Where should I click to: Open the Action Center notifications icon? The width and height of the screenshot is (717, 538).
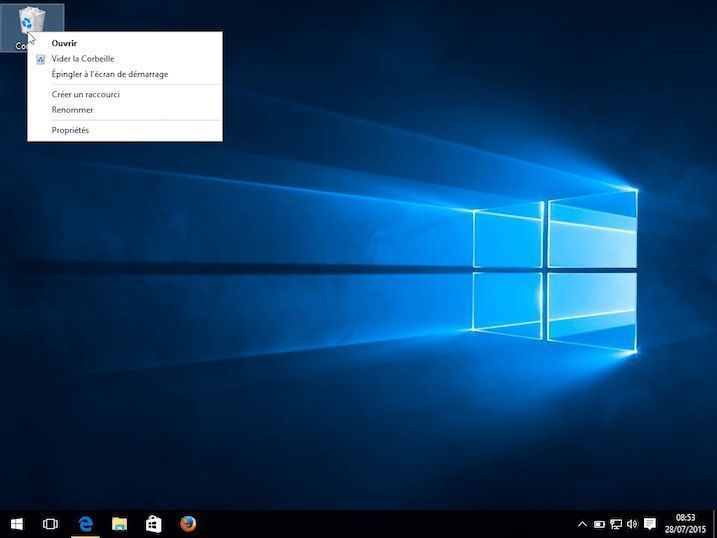650,524
